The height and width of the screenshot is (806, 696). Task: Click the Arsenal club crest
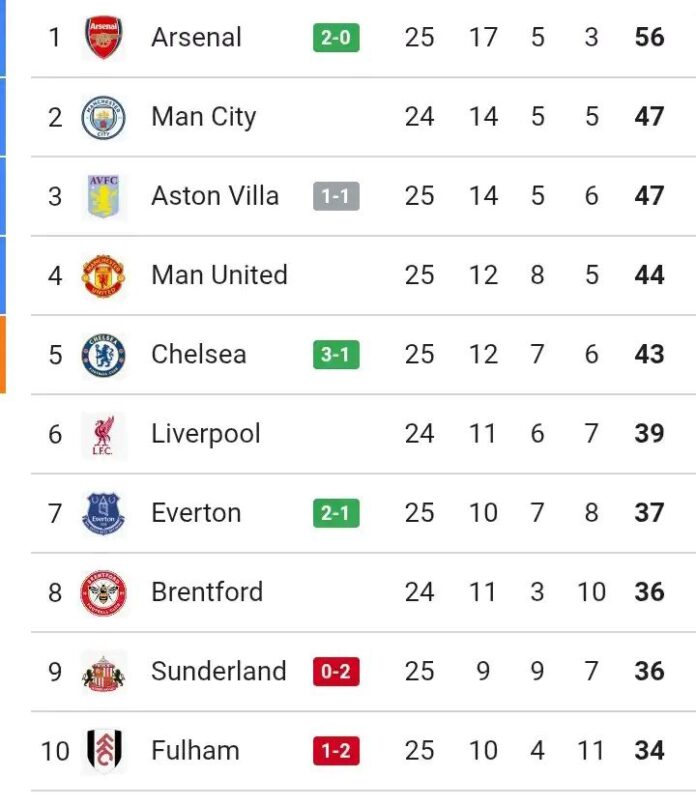click(x=100, y=37)
